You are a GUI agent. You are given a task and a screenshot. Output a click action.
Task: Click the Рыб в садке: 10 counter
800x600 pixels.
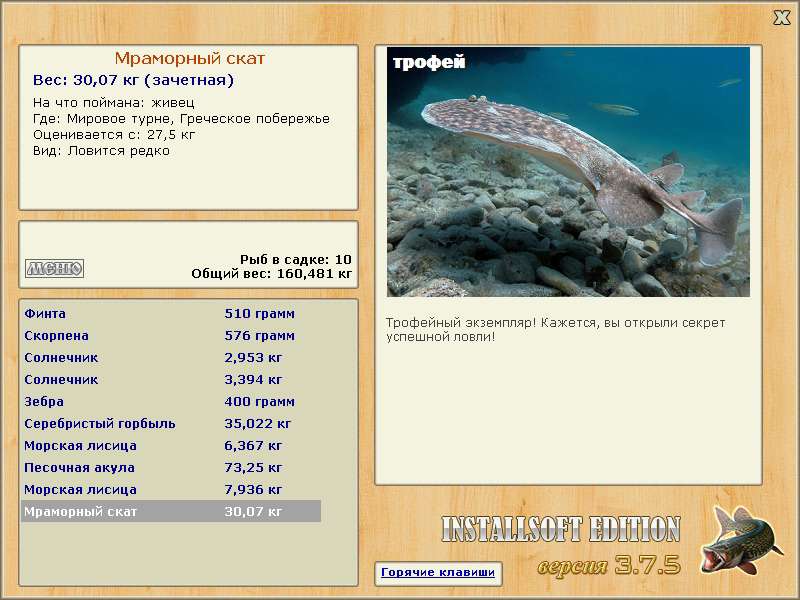click(x=296, y=260)
